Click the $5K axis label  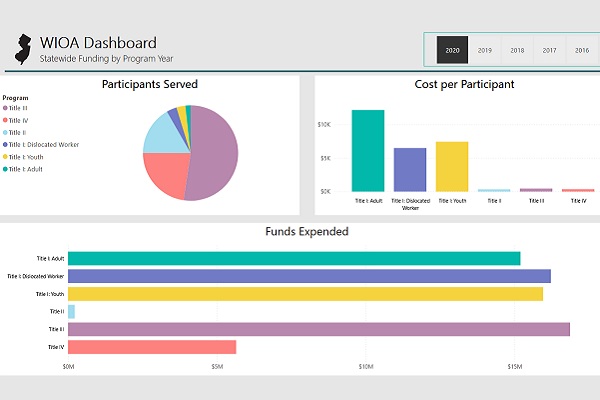[x=325, y=158]
